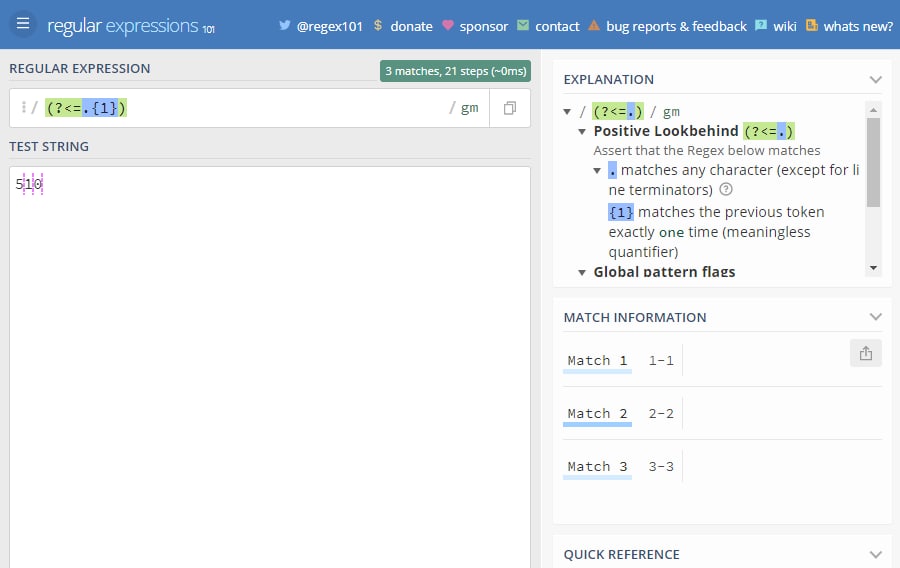Click the regular expressions 101 logo
900x568 pixels.
131,26
